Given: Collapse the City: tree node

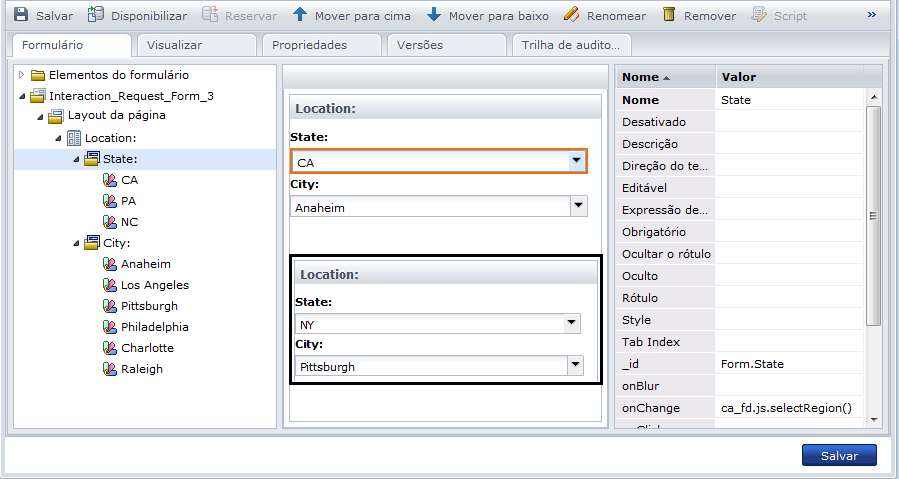Looking at the screenshot, I should click(x=76, y=243).
